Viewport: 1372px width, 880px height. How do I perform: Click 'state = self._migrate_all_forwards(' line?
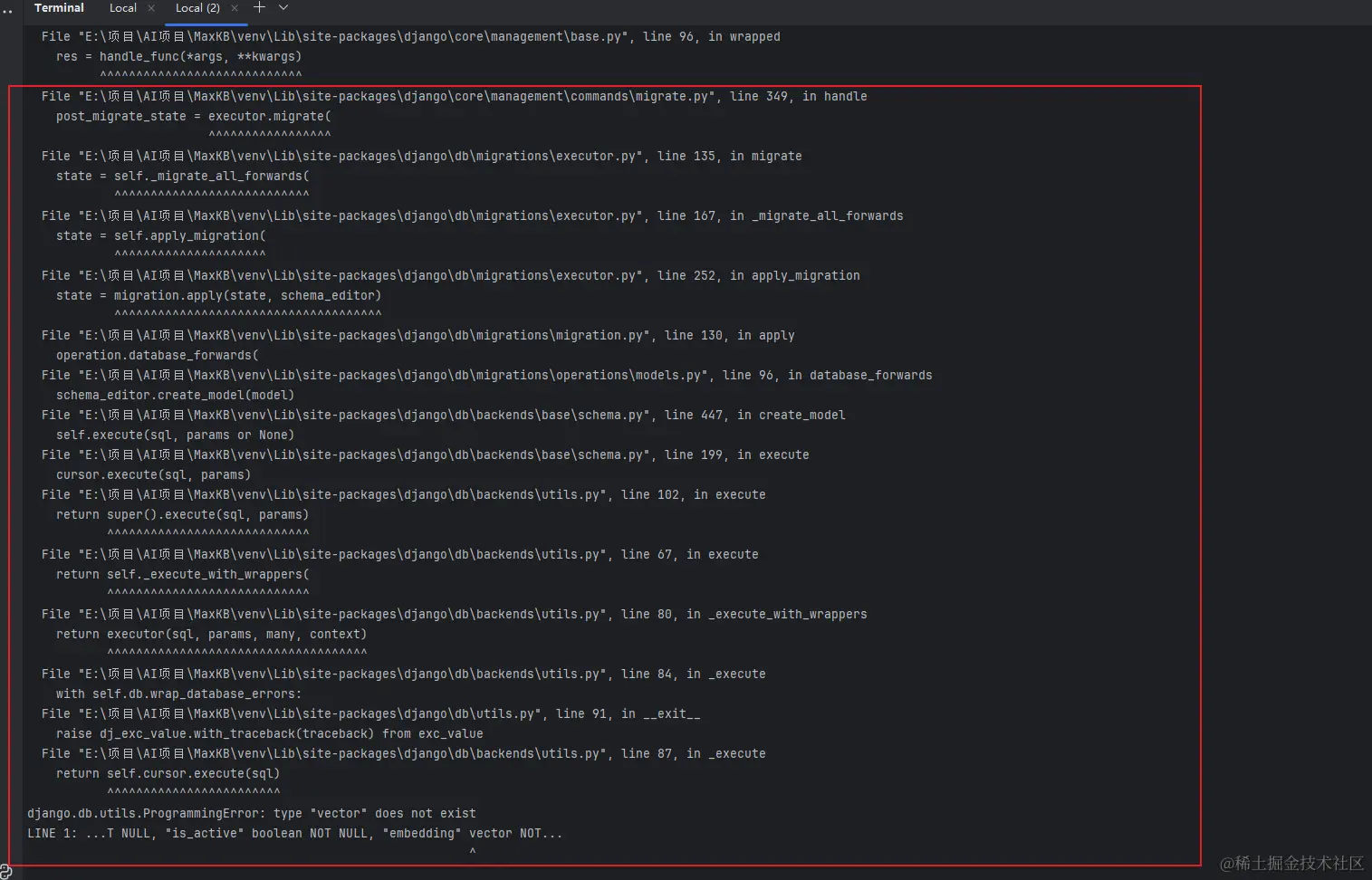click(x=183, y=177)
